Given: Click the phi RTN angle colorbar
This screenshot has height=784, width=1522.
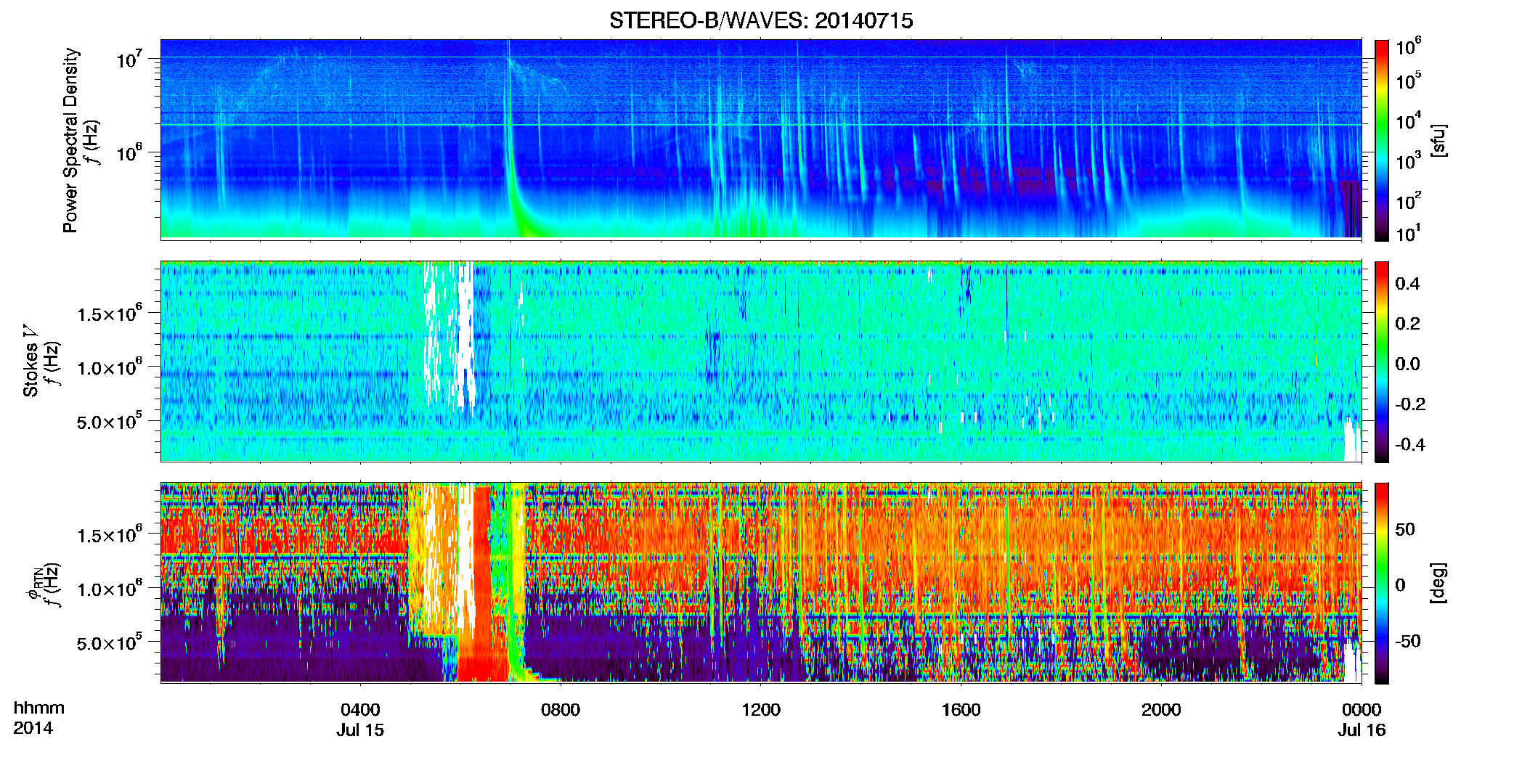Looking at the screenshot, I should click(x=1382, y=583).
